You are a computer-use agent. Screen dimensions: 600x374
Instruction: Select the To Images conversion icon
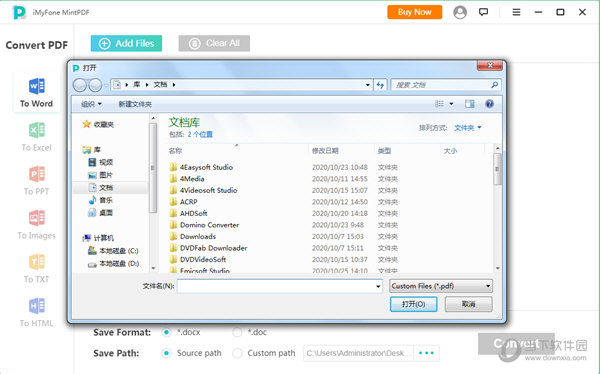pyautogui.click(x=37, y=218)
